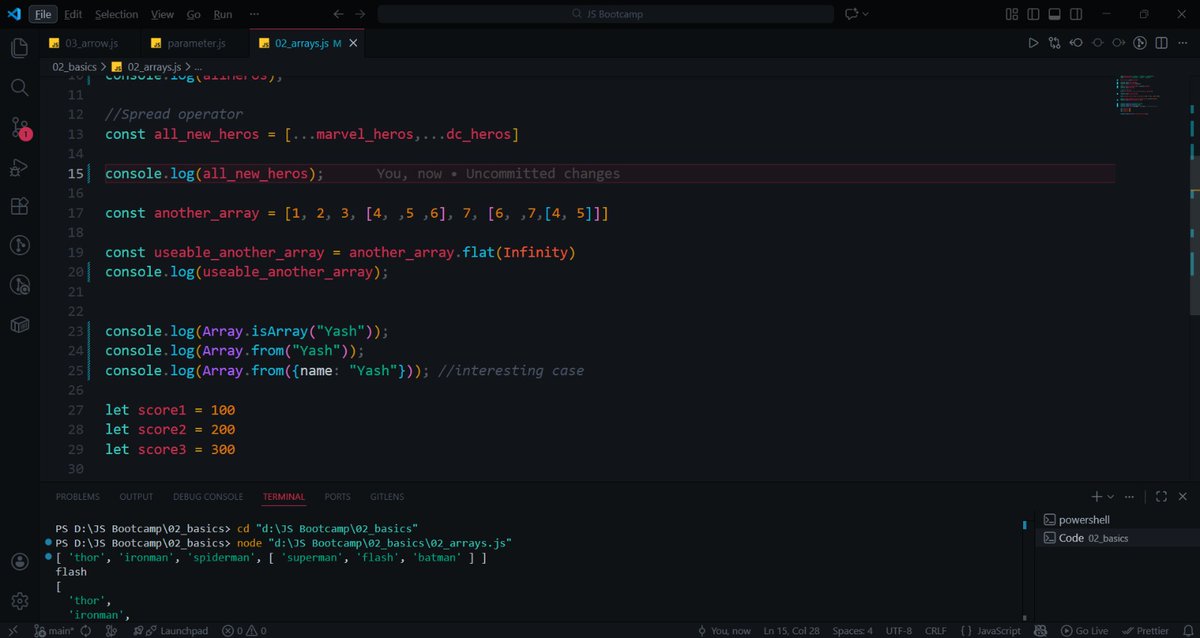Switch to GITLENS panel tab

[387, 496]
